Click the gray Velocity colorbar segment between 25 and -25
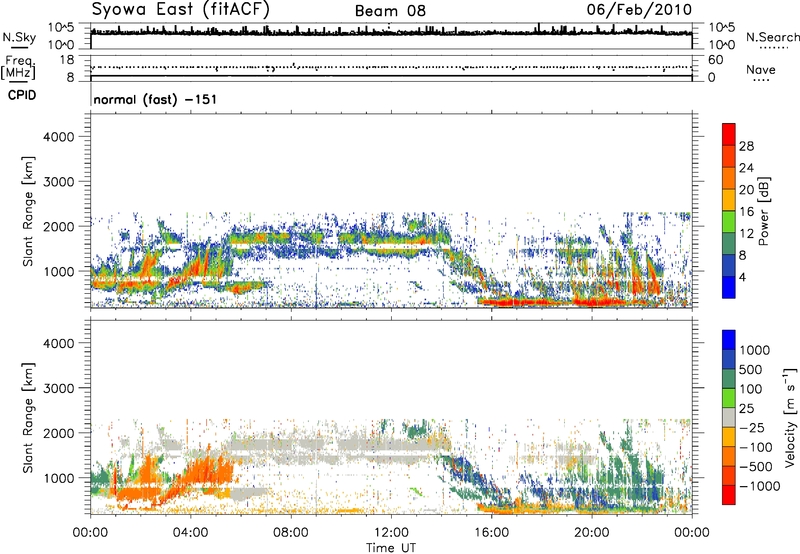The image size is (800, 554). click(729, 417)
